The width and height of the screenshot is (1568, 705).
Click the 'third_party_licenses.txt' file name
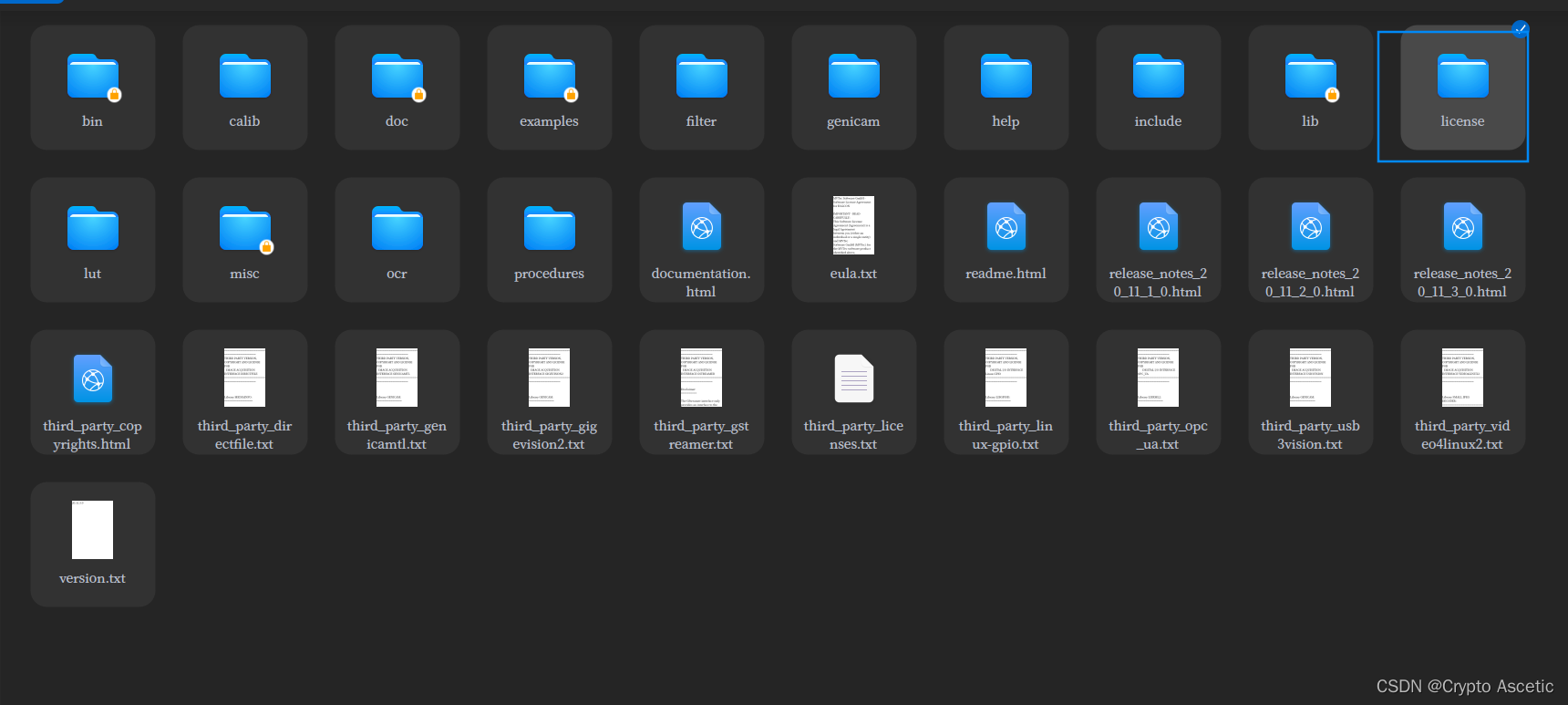coord(854,435)
